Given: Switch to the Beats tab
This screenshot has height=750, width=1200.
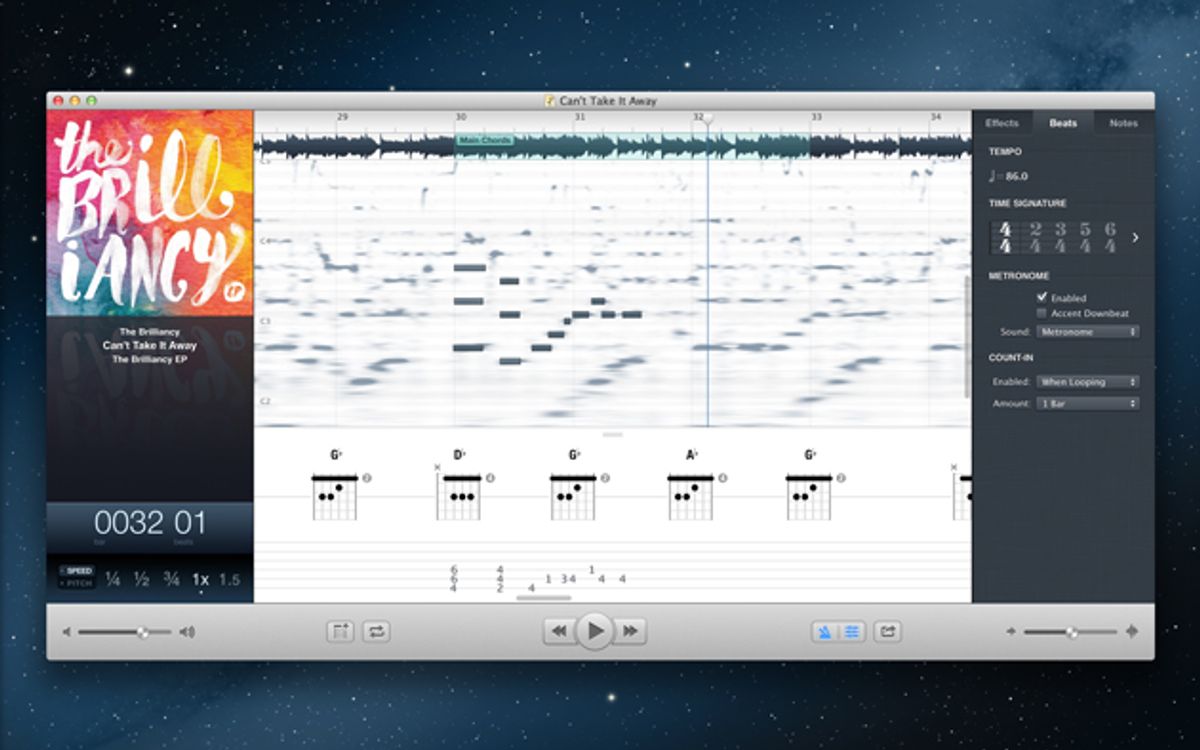Looking at the screenshot, I should point(1063,123).
